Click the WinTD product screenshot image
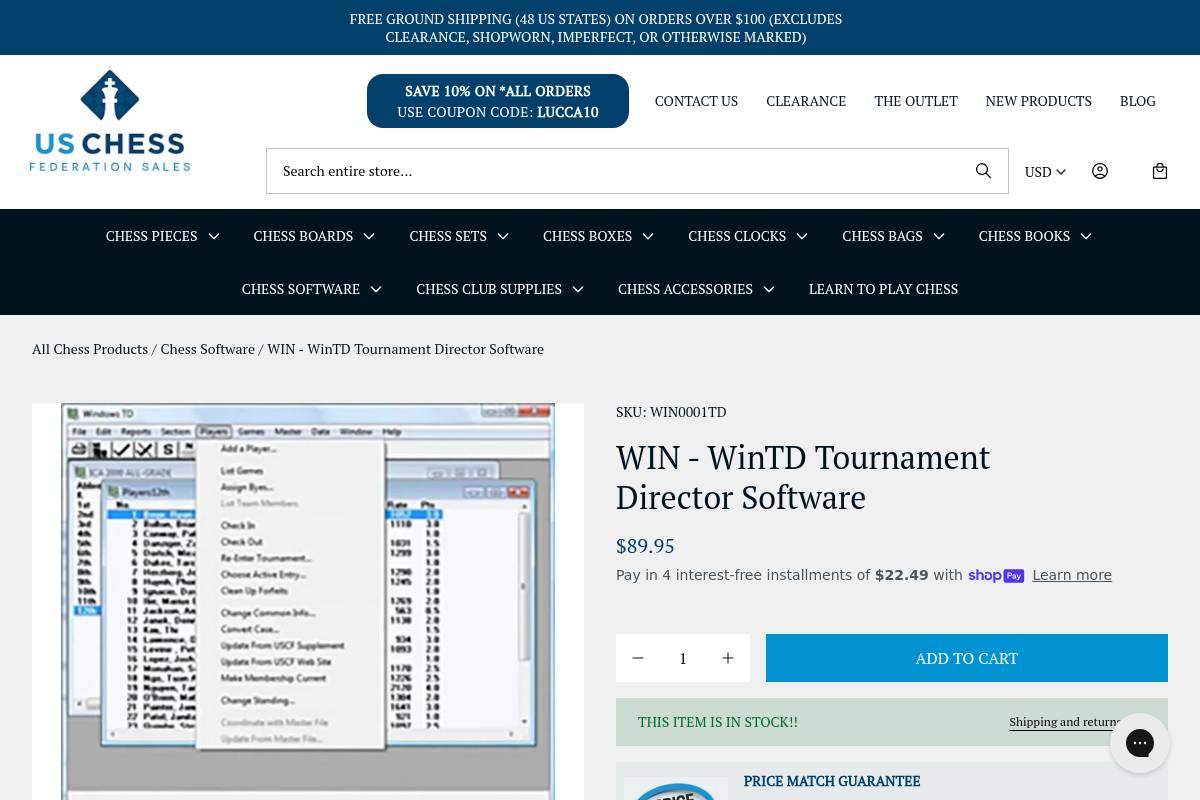Image resolution: width=1200 pixels, height=800 pixels. click(308, 601)
